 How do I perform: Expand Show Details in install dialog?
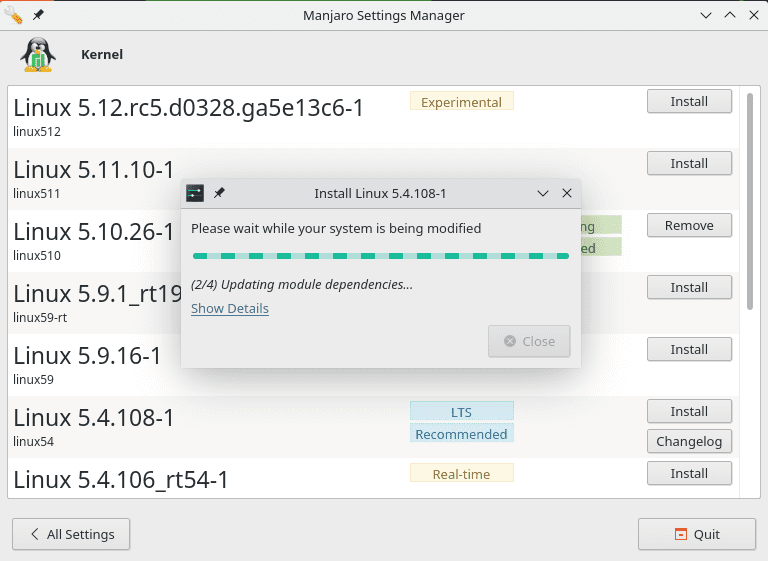click(x=230, y=309)
